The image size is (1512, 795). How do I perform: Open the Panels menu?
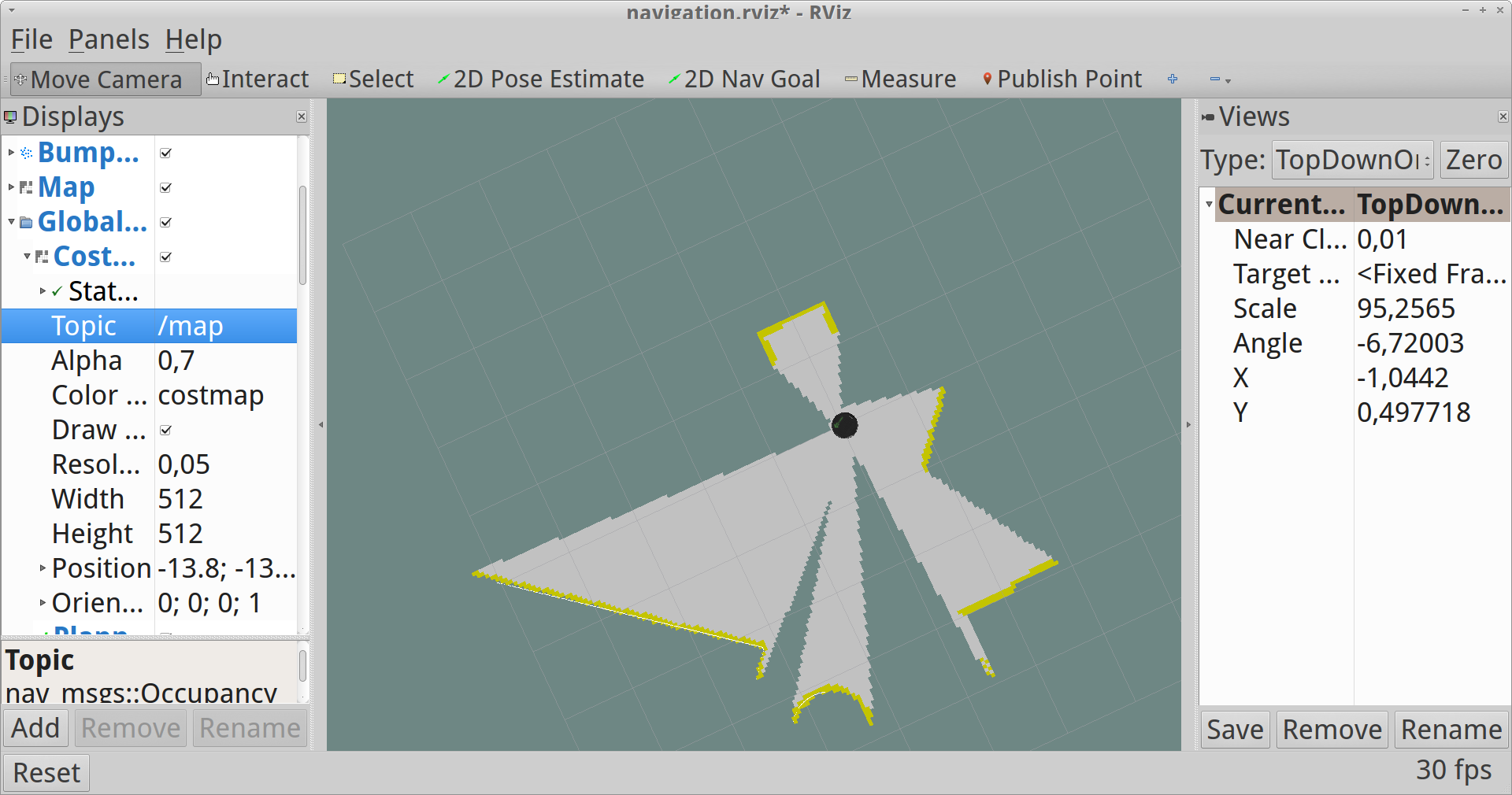tap(109, 39)
